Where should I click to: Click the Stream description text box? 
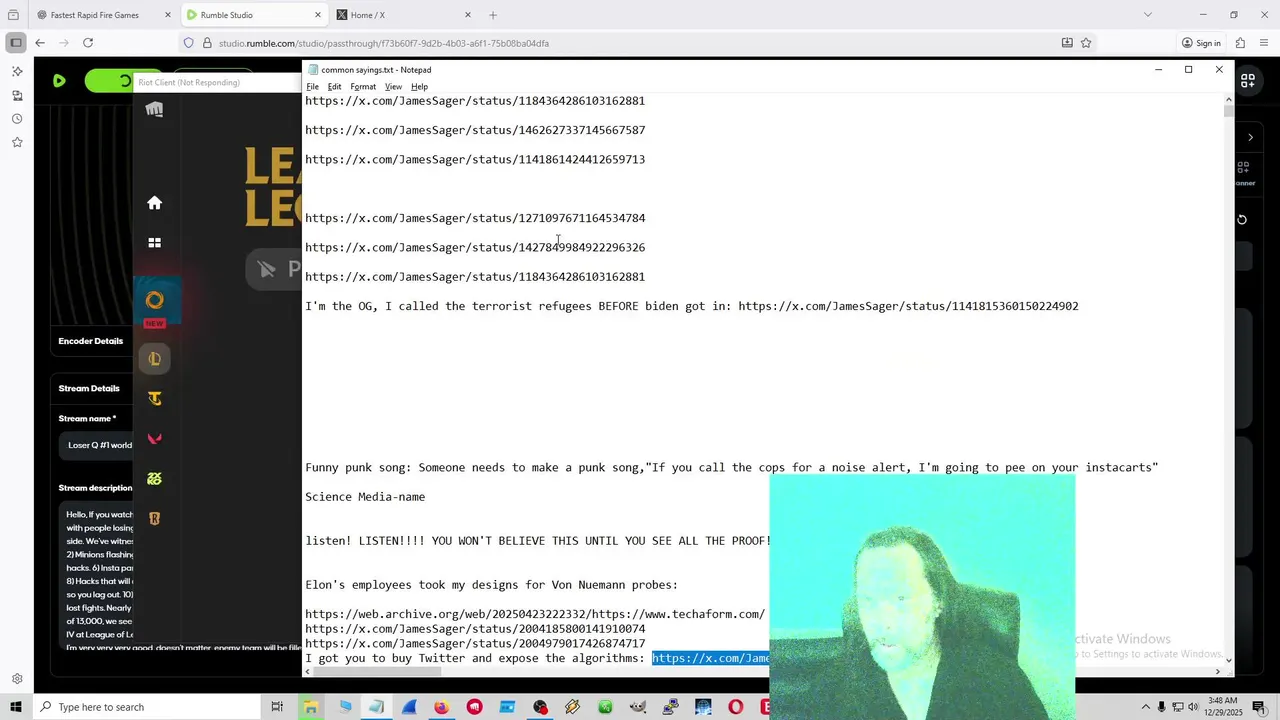click(x=96, y=575)
